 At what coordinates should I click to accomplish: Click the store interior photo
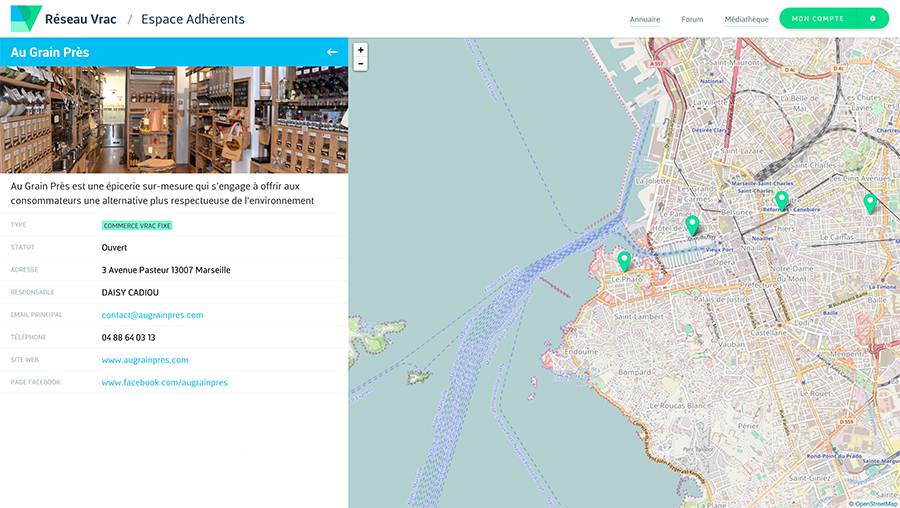(174, 119)
